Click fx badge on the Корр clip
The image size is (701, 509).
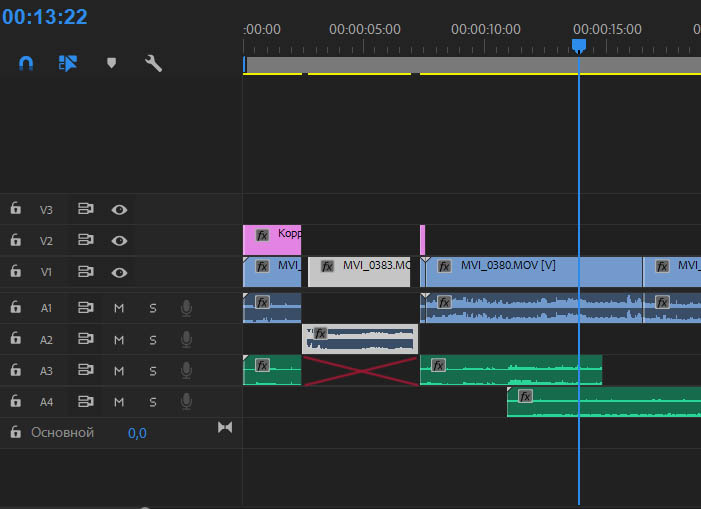point(262,235)
